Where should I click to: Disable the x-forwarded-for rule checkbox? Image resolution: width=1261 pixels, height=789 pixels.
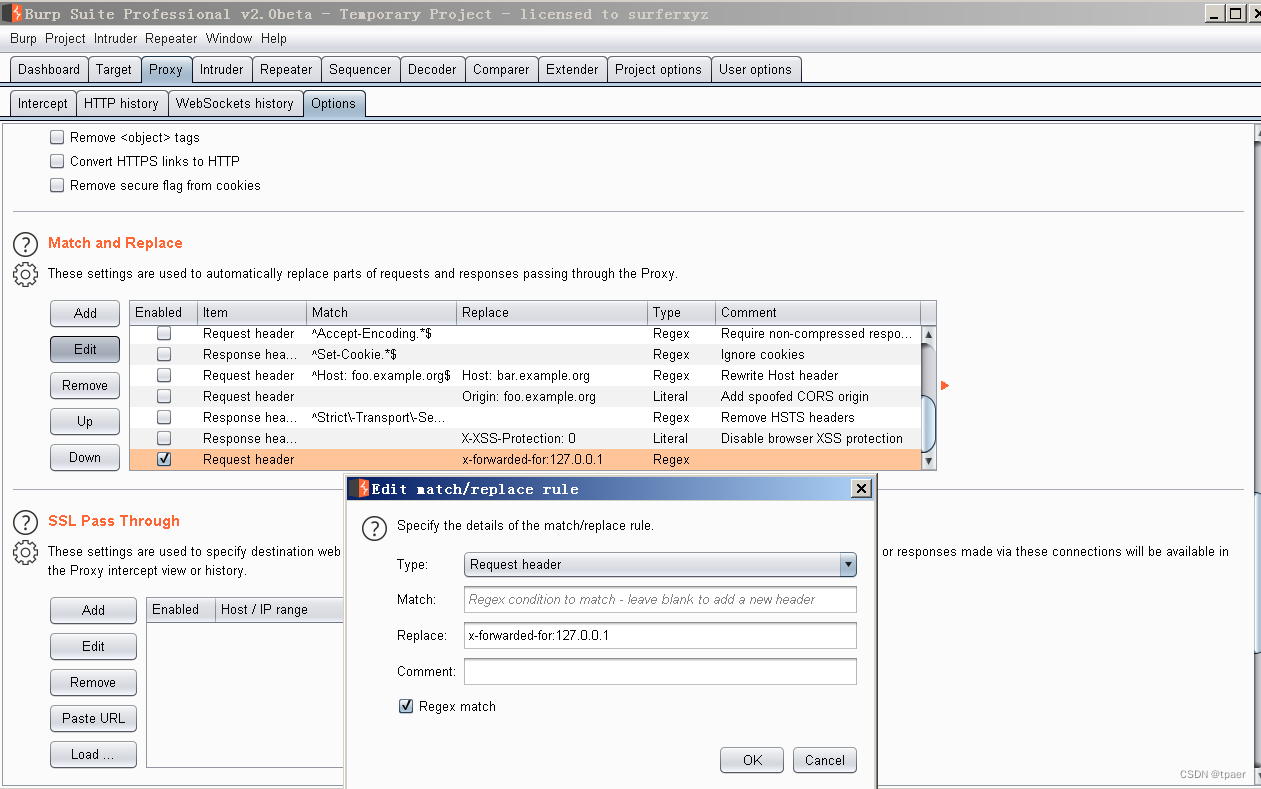coord(164,459)
